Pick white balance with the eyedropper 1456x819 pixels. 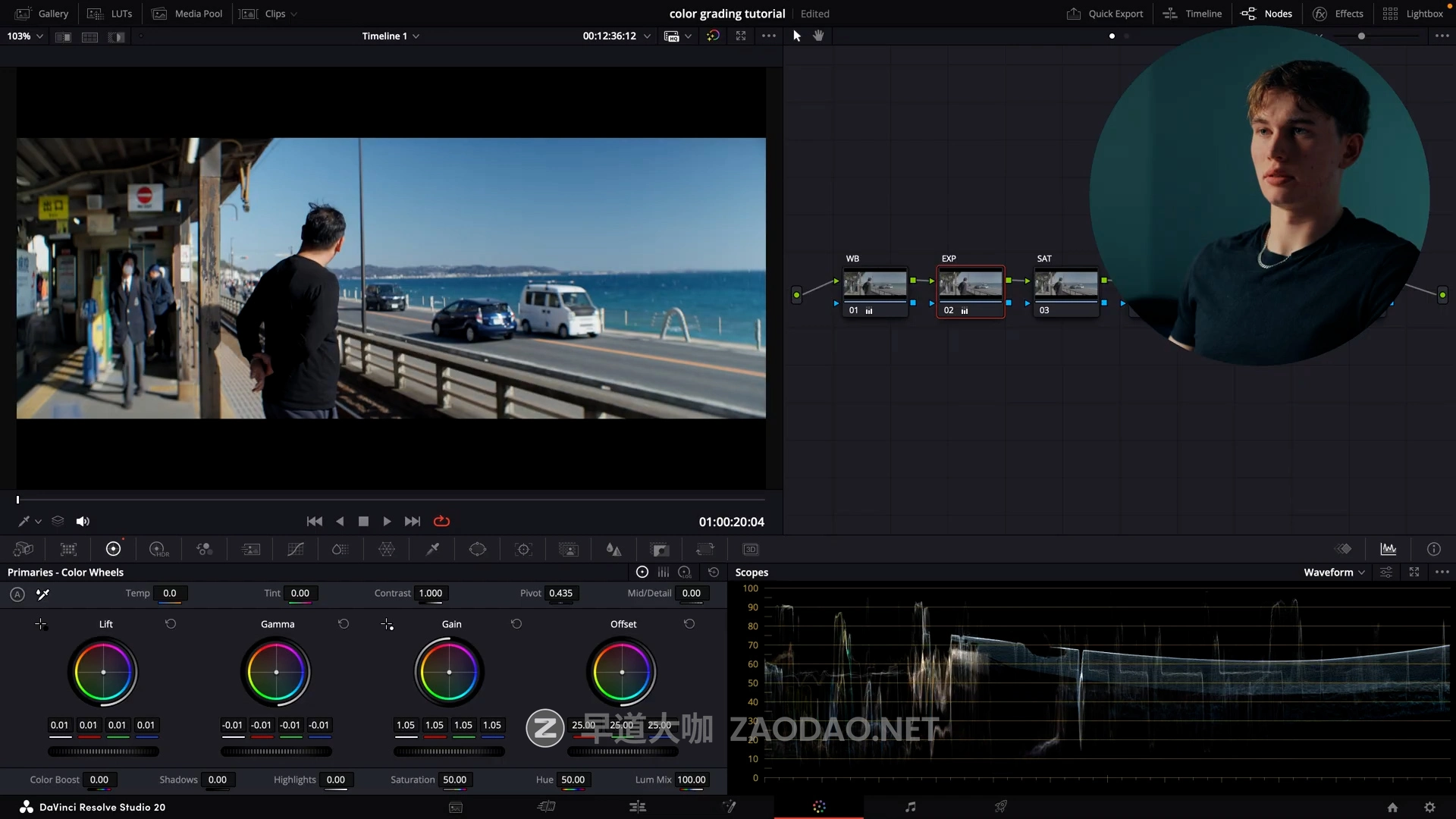point(43,594)
